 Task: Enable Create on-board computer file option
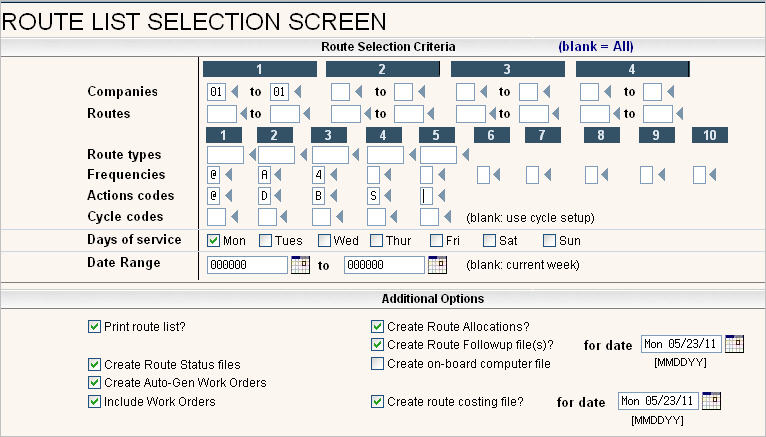pos(377,364)
